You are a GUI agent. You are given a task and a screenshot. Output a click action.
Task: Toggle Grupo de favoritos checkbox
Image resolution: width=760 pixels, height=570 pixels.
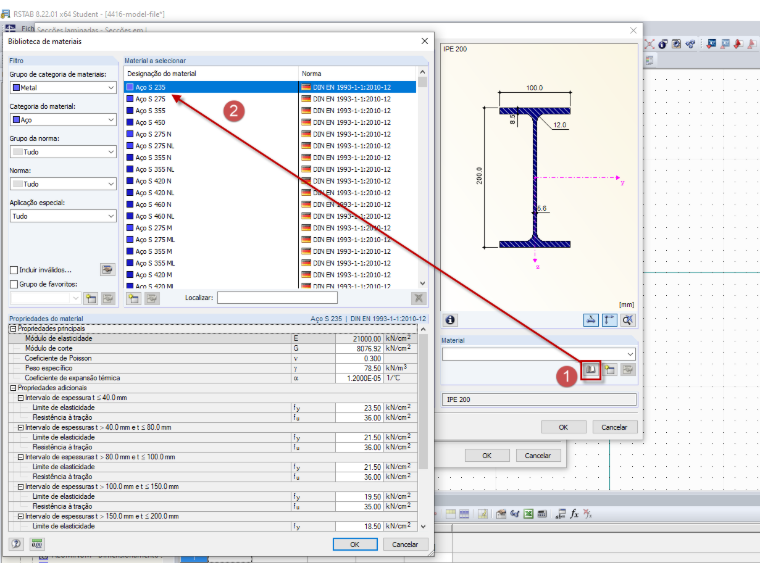[x=14, y=285]
